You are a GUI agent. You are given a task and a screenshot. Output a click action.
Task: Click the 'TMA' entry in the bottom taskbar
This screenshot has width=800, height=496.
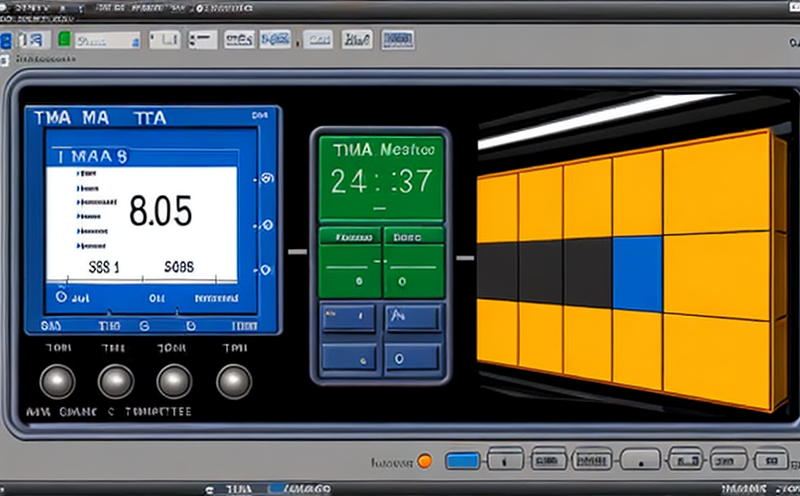point(239,490)
